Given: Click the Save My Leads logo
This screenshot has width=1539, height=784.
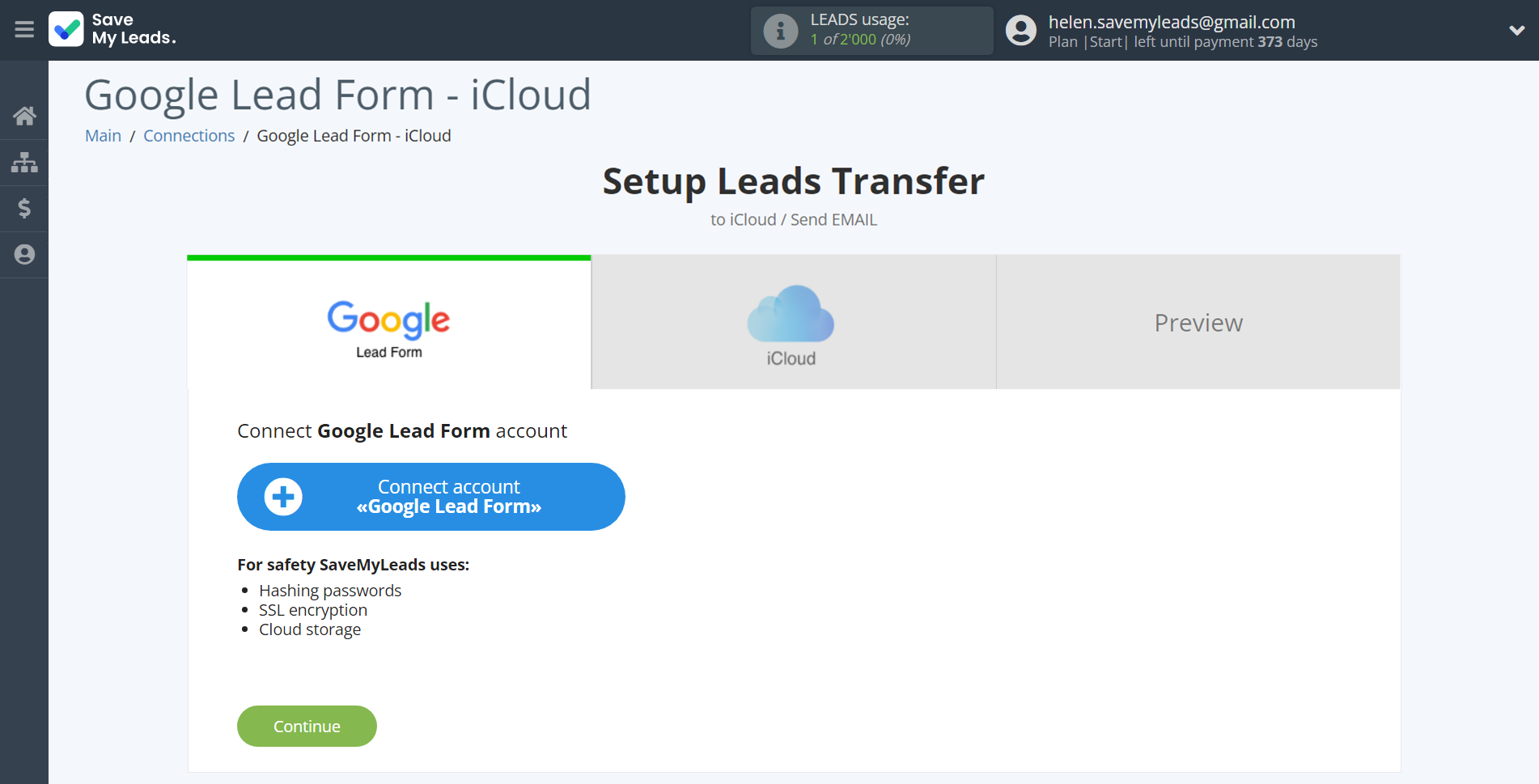Looking at the screenshot, I should pyautogui.click(x=112, y=29).
